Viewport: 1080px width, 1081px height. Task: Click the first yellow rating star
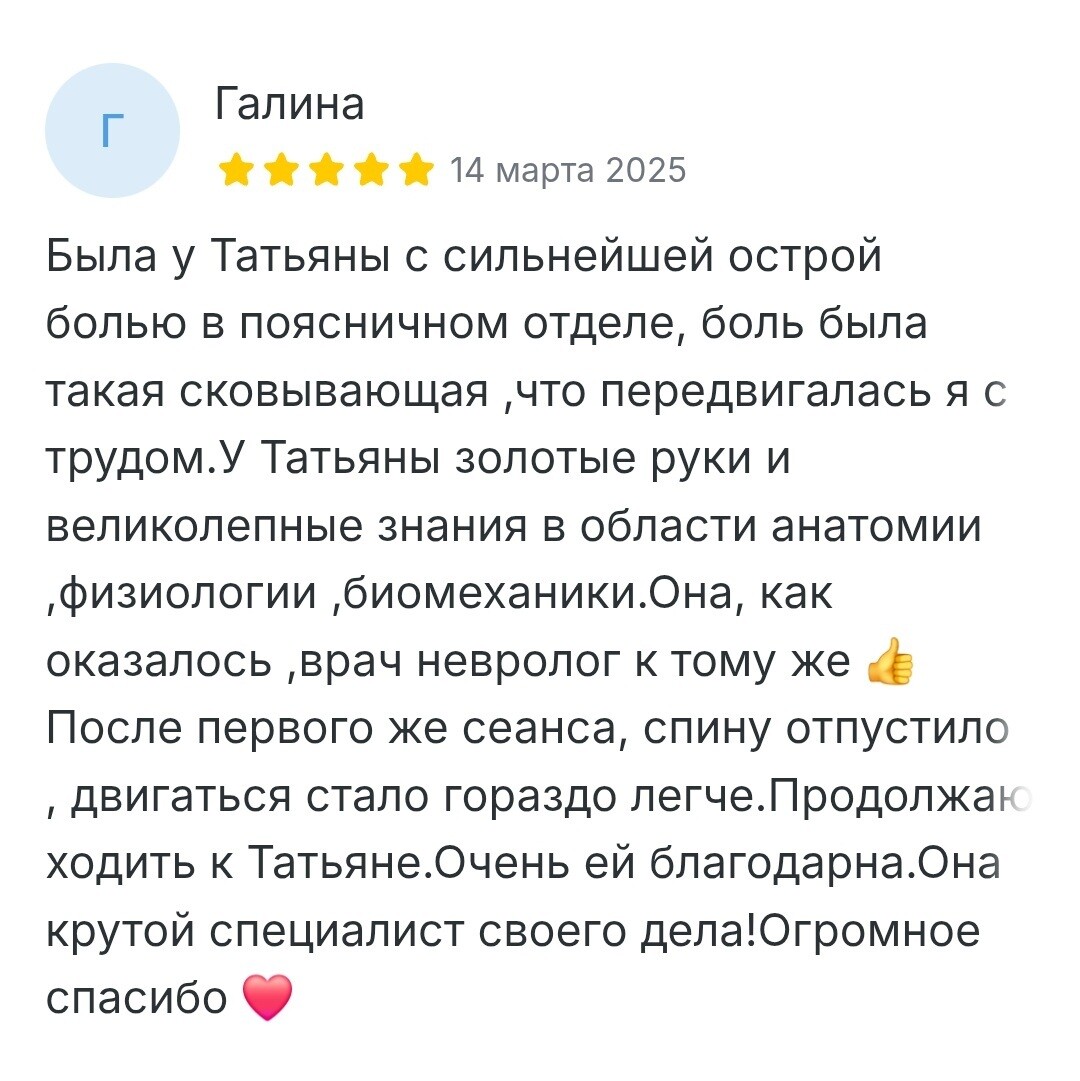click(x=236, y=170)
